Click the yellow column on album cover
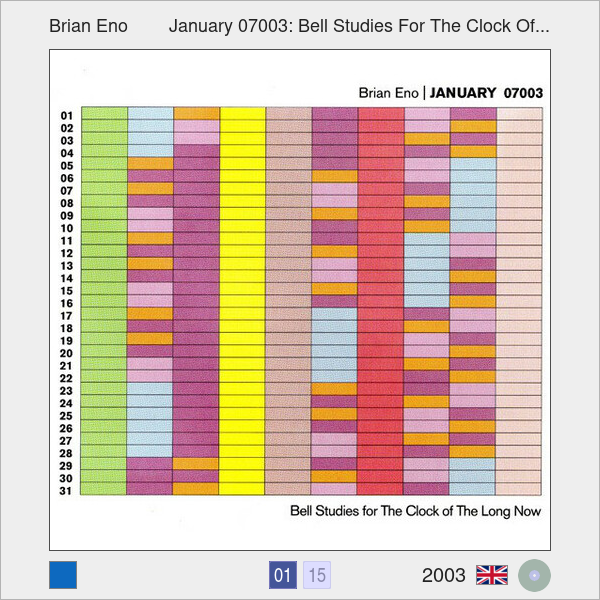 pos(242,300)
